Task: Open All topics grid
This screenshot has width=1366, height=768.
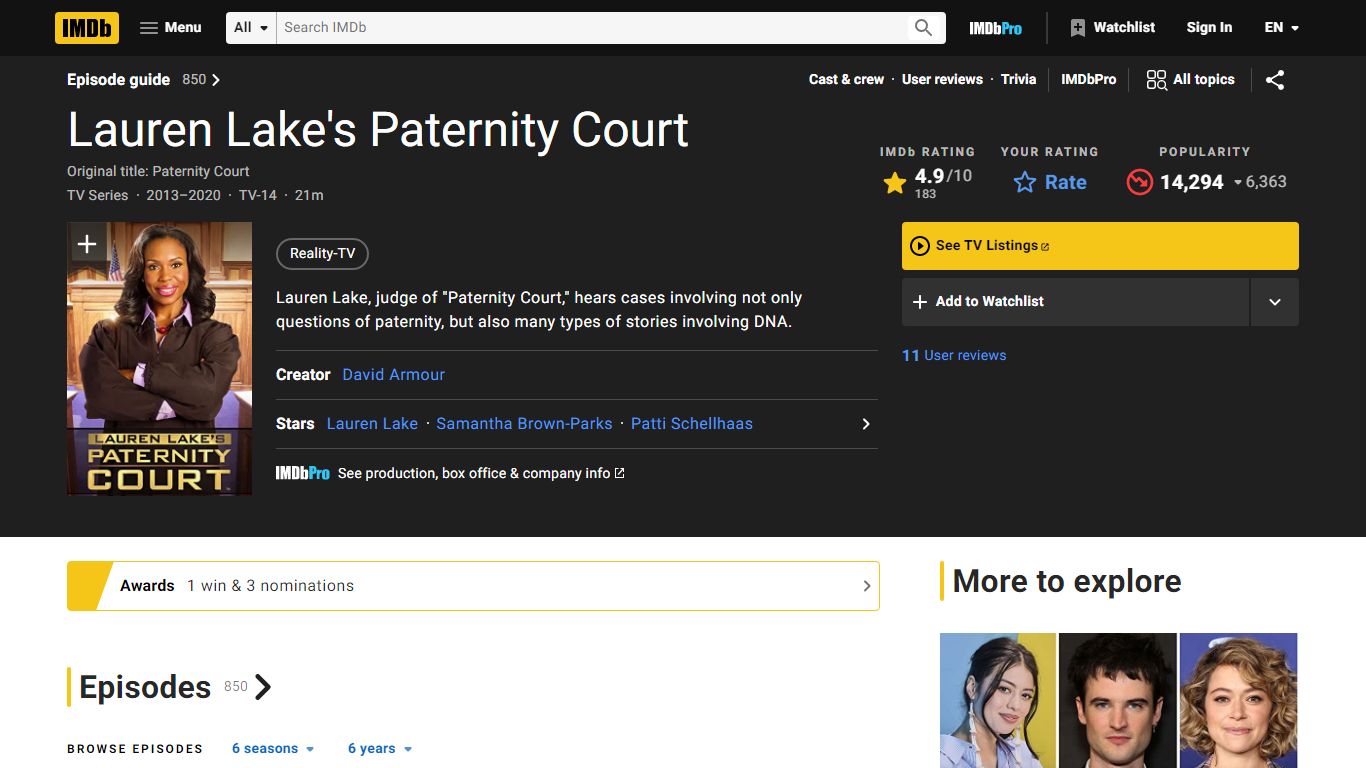Action: (x=1190, y=80)
